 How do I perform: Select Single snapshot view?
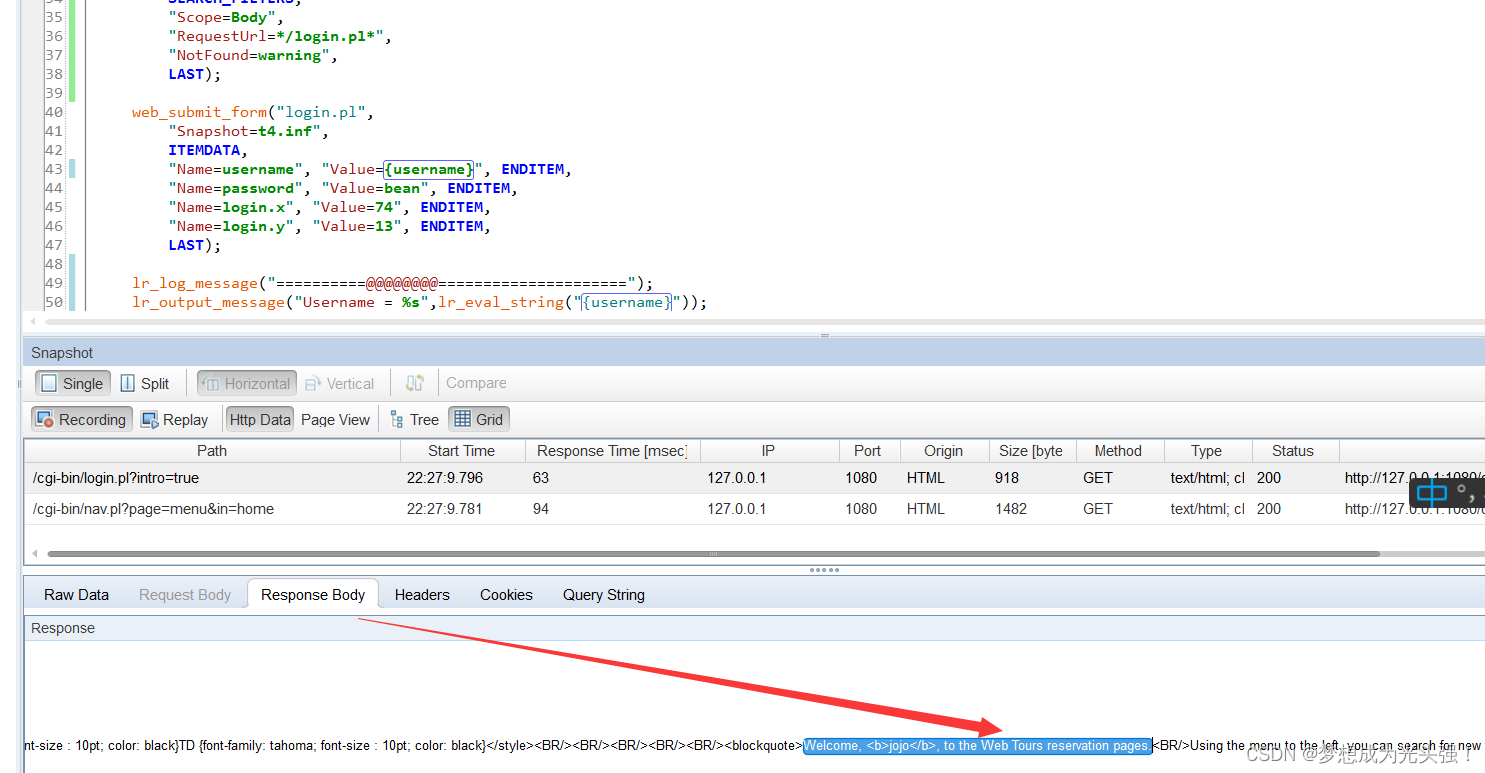click(73, 383)
